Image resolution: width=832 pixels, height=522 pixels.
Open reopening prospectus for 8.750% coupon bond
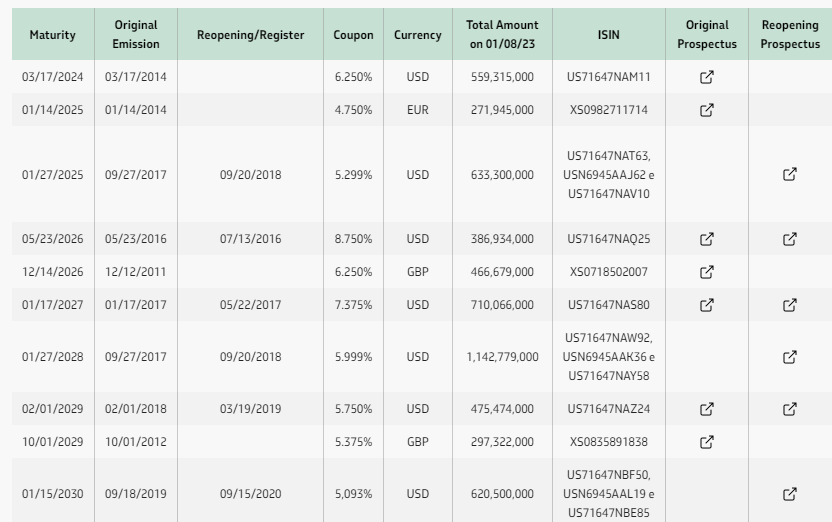(790, 239)
